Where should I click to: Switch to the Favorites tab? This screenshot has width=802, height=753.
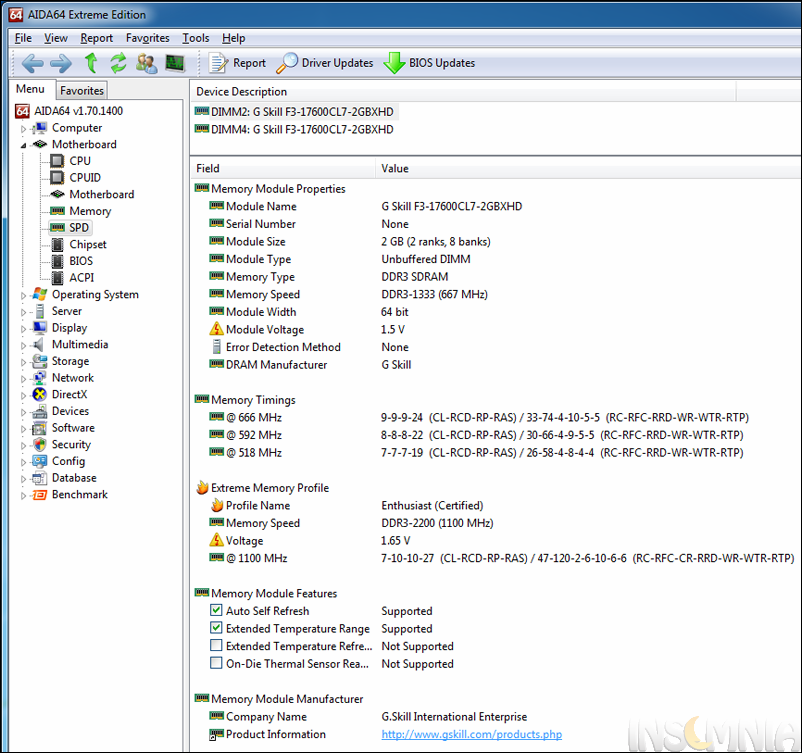tap(82, 91)
